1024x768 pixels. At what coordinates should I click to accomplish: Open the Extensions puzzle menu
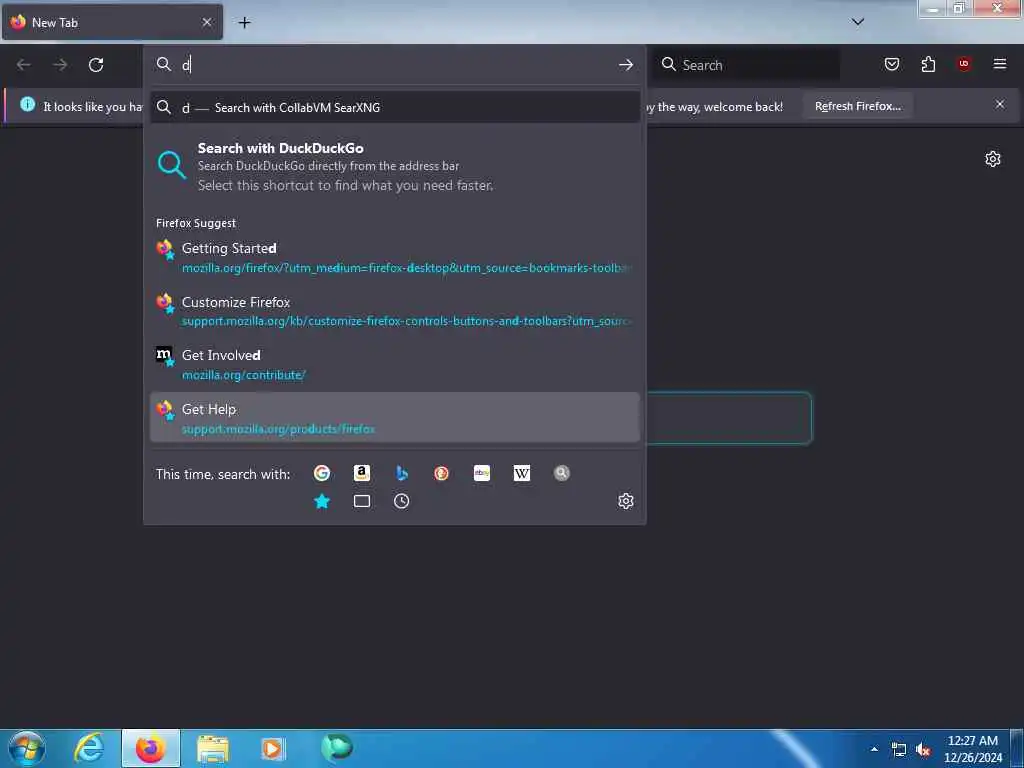928,64
